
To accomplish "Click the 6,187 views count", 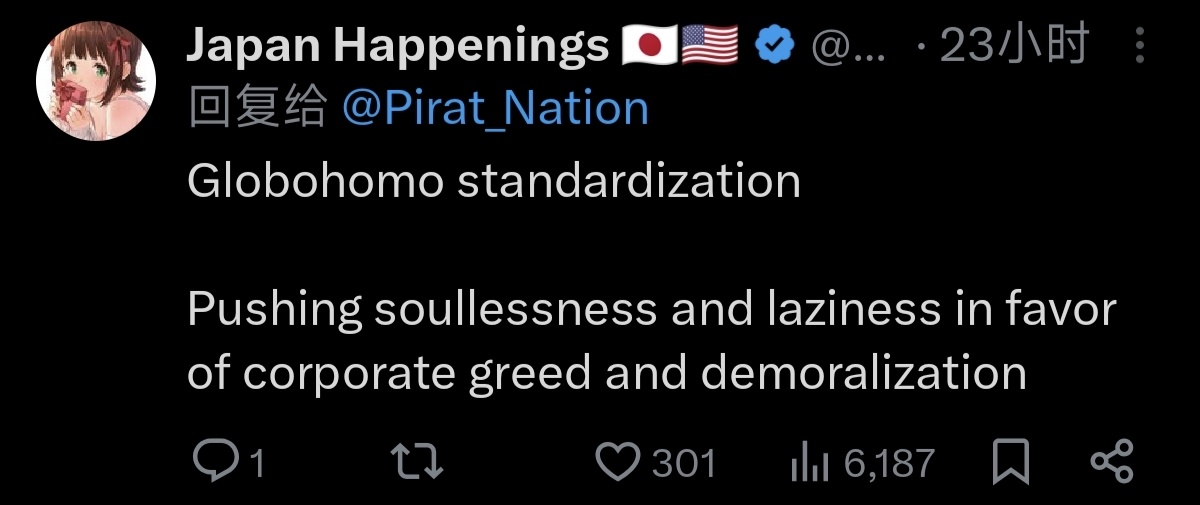I will point(889,463).
